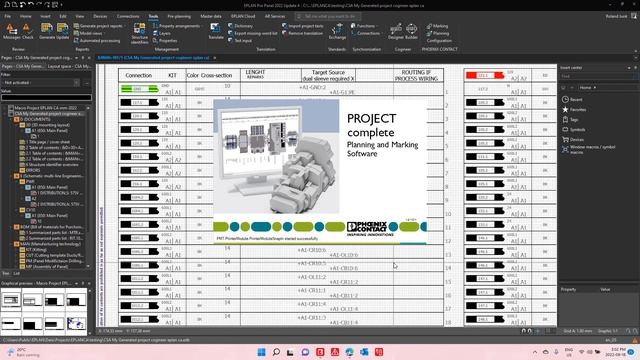Switch to the Layout space panel tab

point(69,66)
